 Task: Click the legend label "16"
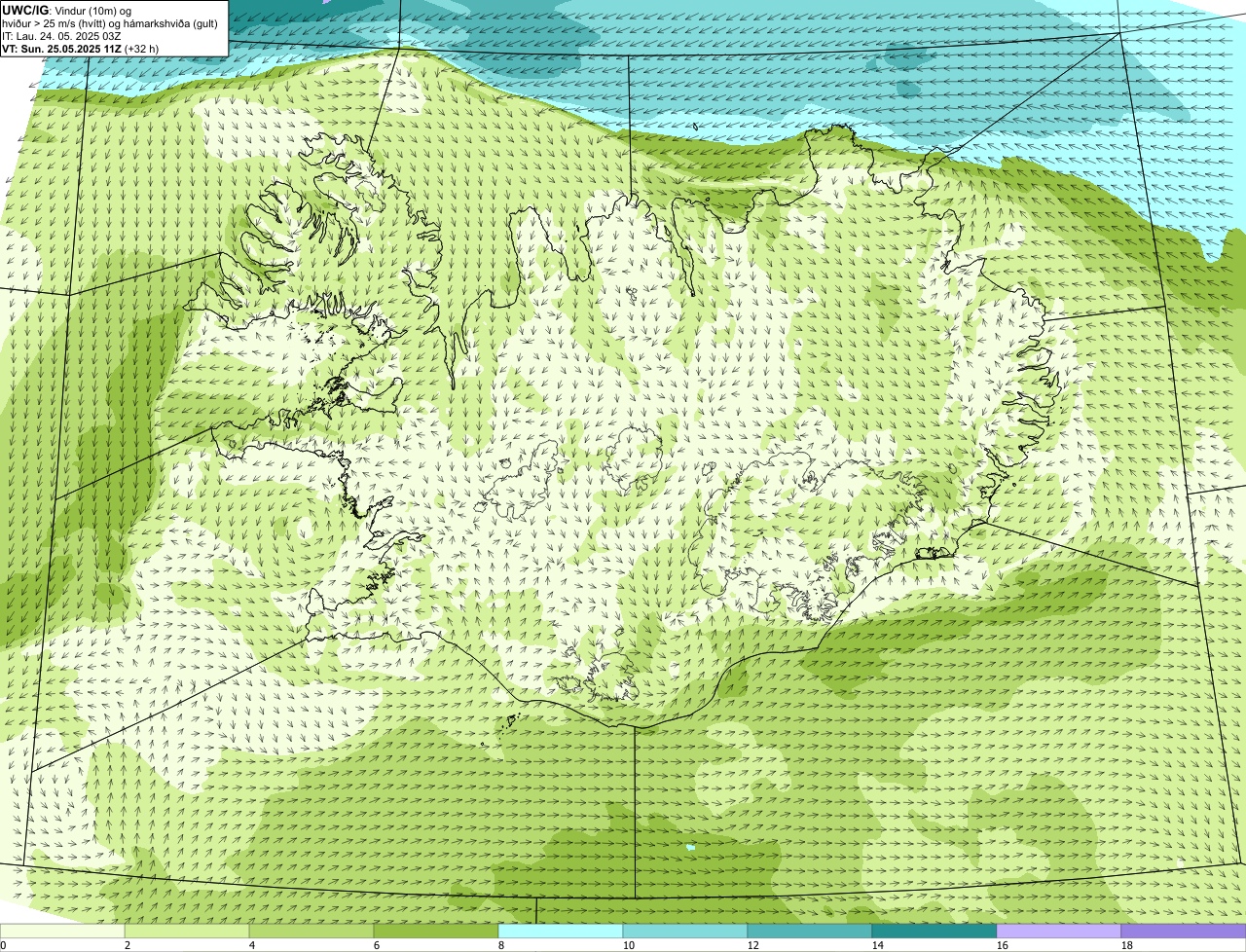pos(1003,945)
